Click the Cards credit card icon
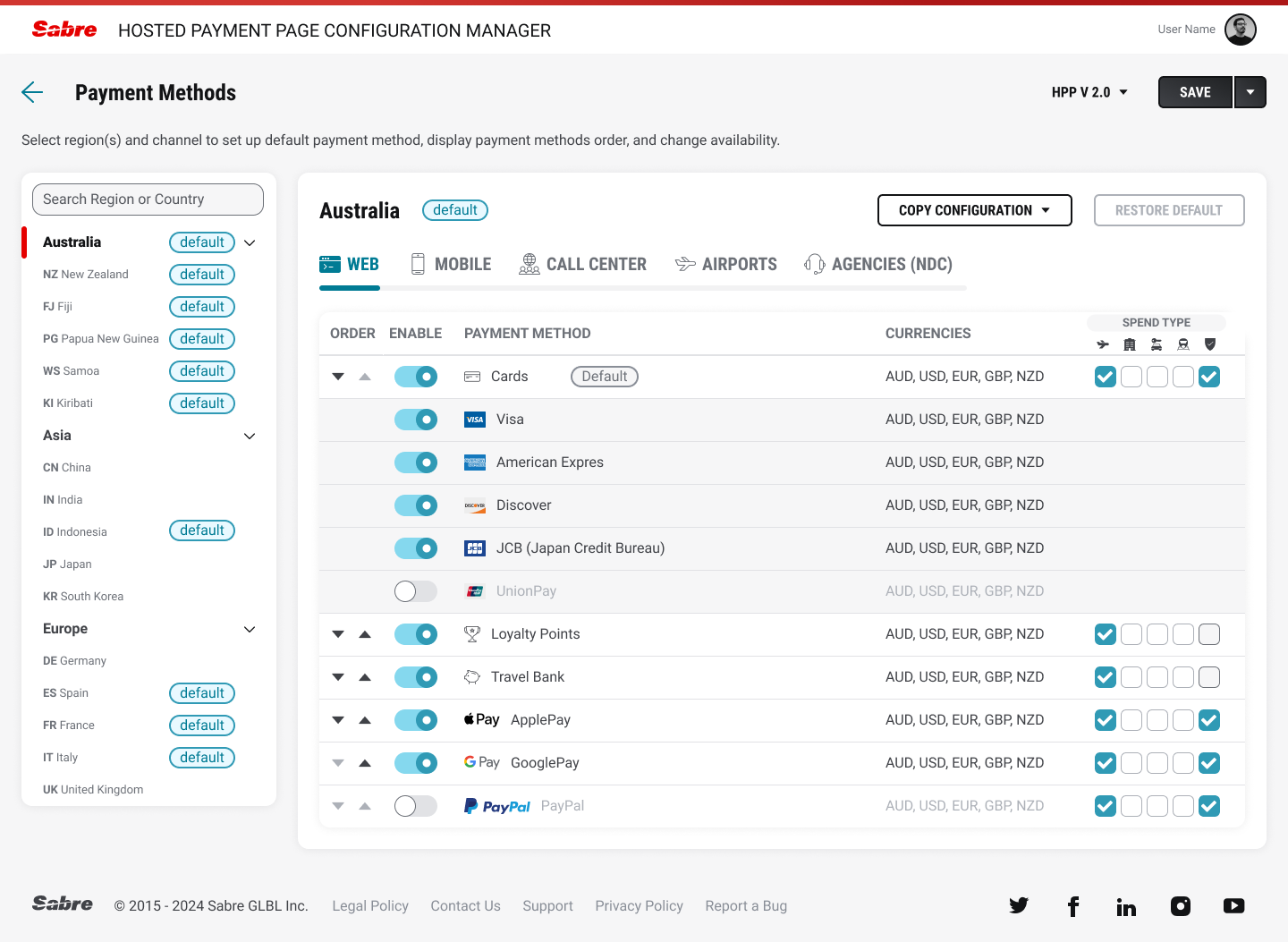The image size is (1288, 942). click(472, 377)
